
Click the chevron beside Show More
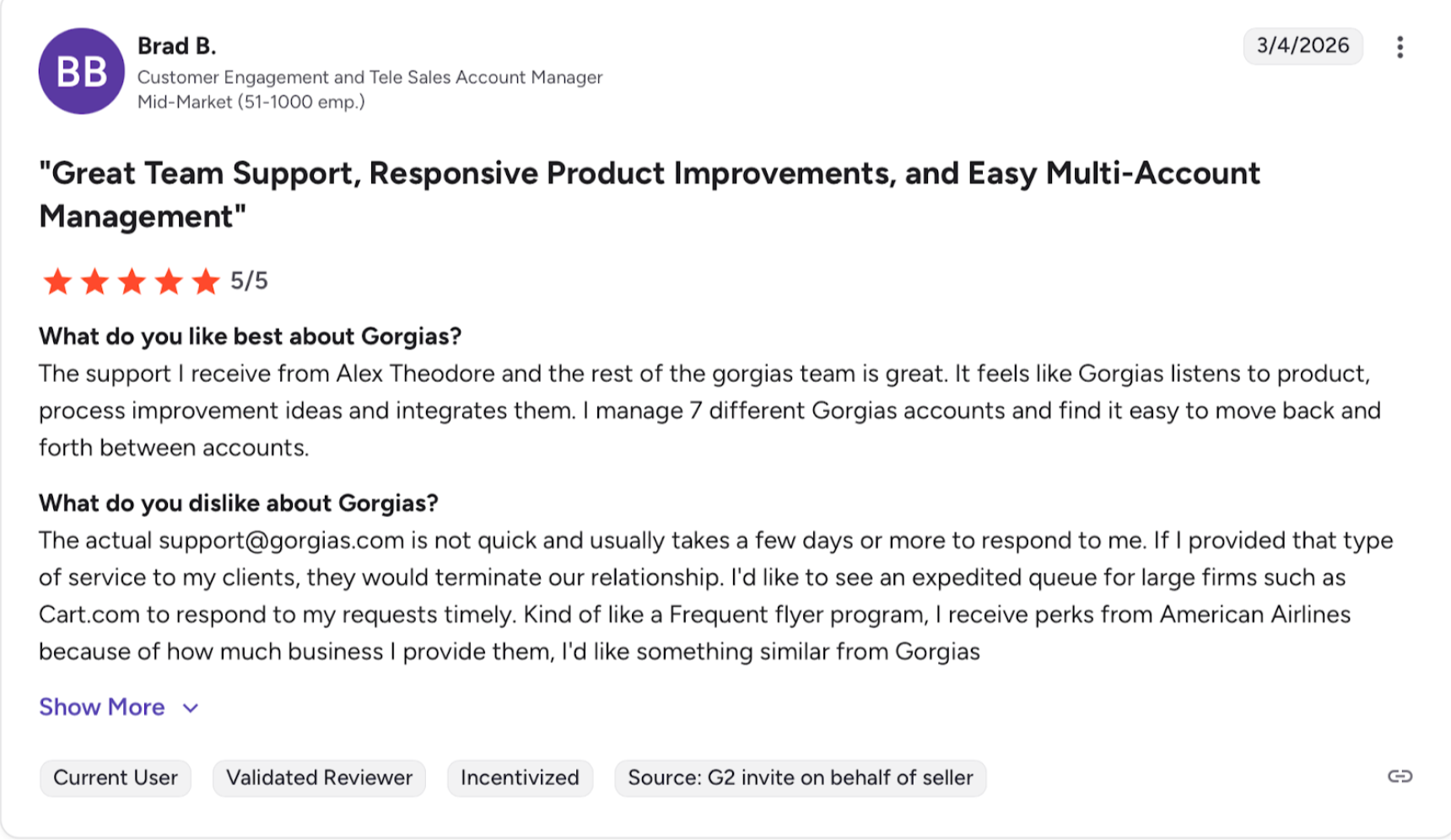click(191, 708)
